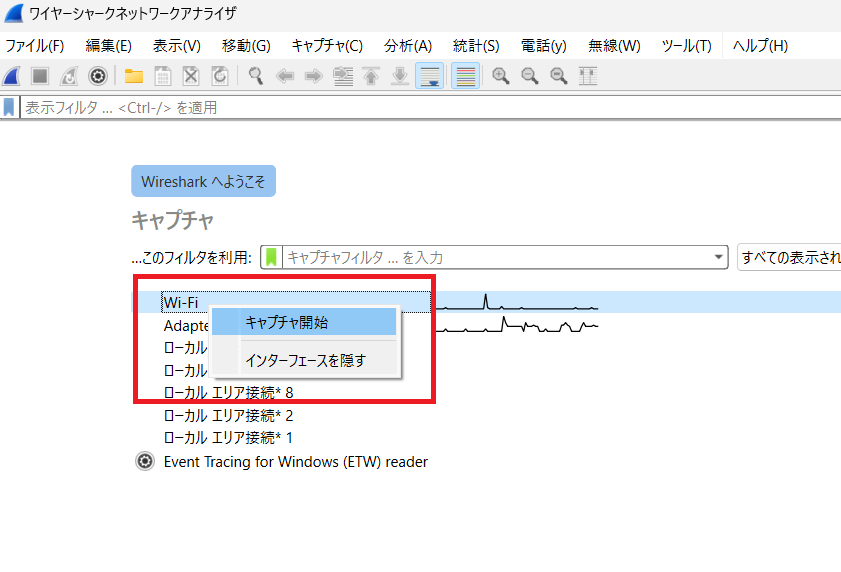841x572 pixels.
Task: Click the Wi-Fi traffic sparkline graph
Action: click(517, 302)
